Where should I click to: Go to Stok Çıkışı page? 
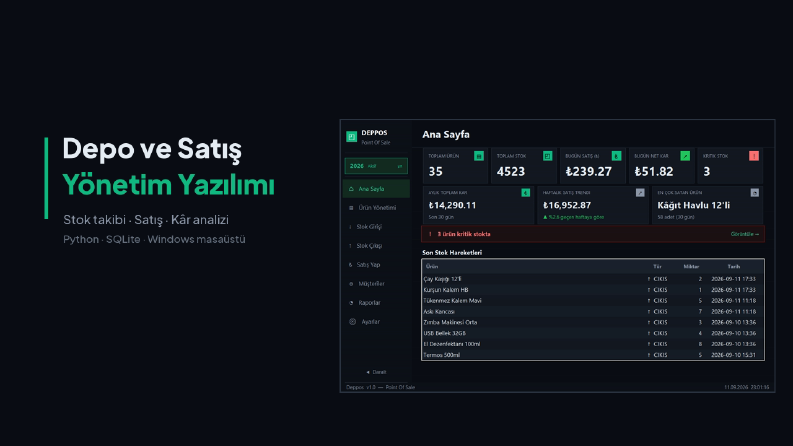pyautogui.click(x=376, y=246)
